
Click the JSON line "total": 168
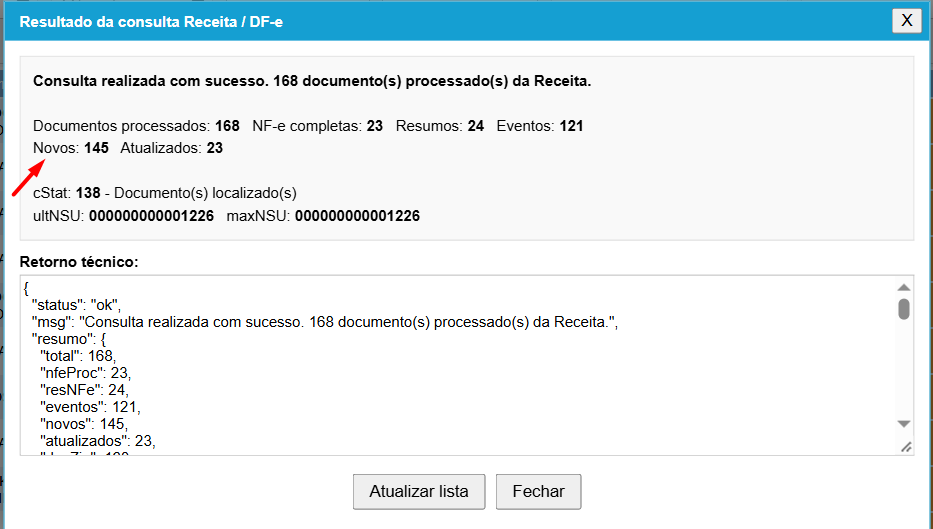(78, 356)
